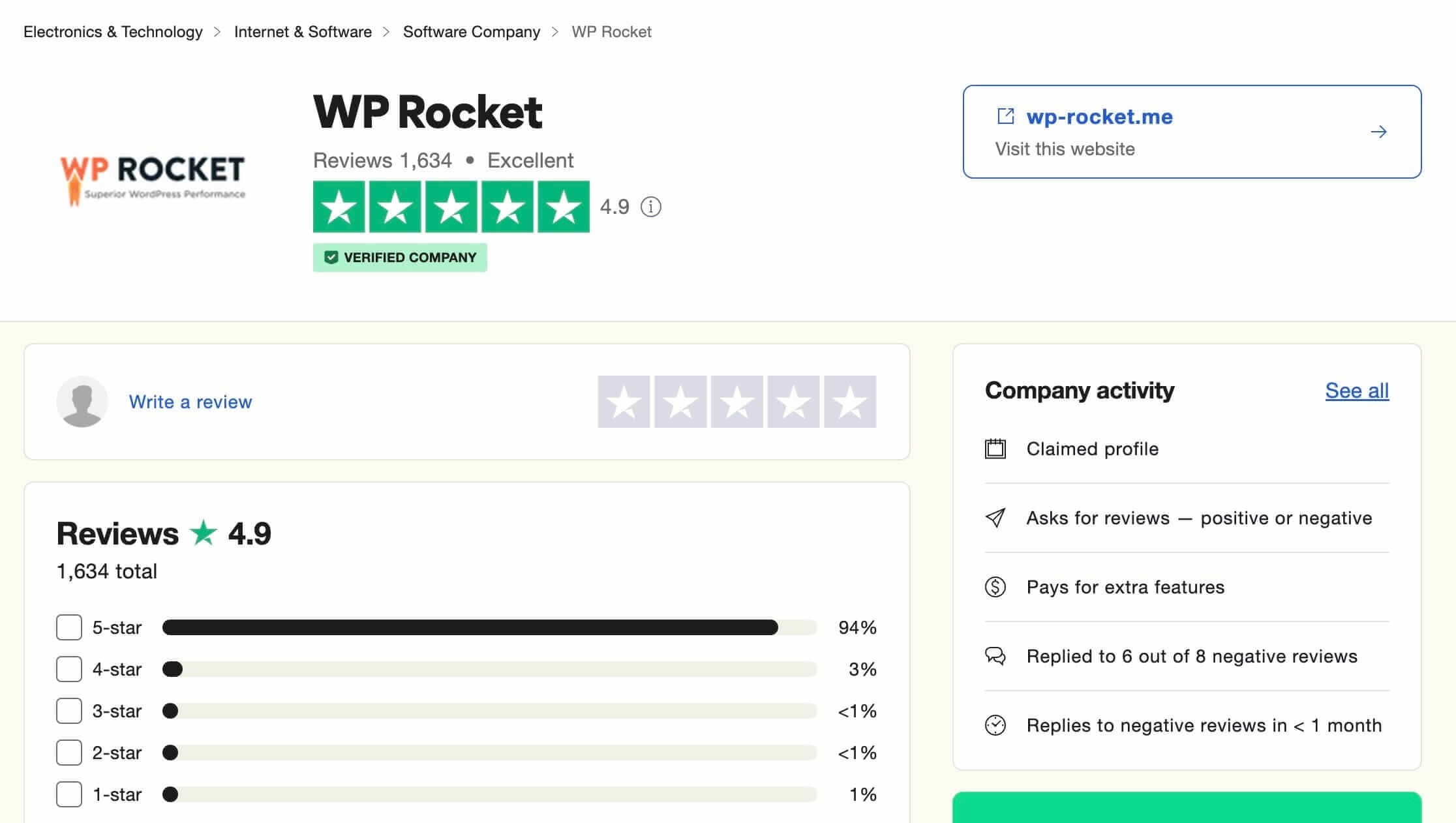Go to Electronics & Technology breadcrumb

112,31
